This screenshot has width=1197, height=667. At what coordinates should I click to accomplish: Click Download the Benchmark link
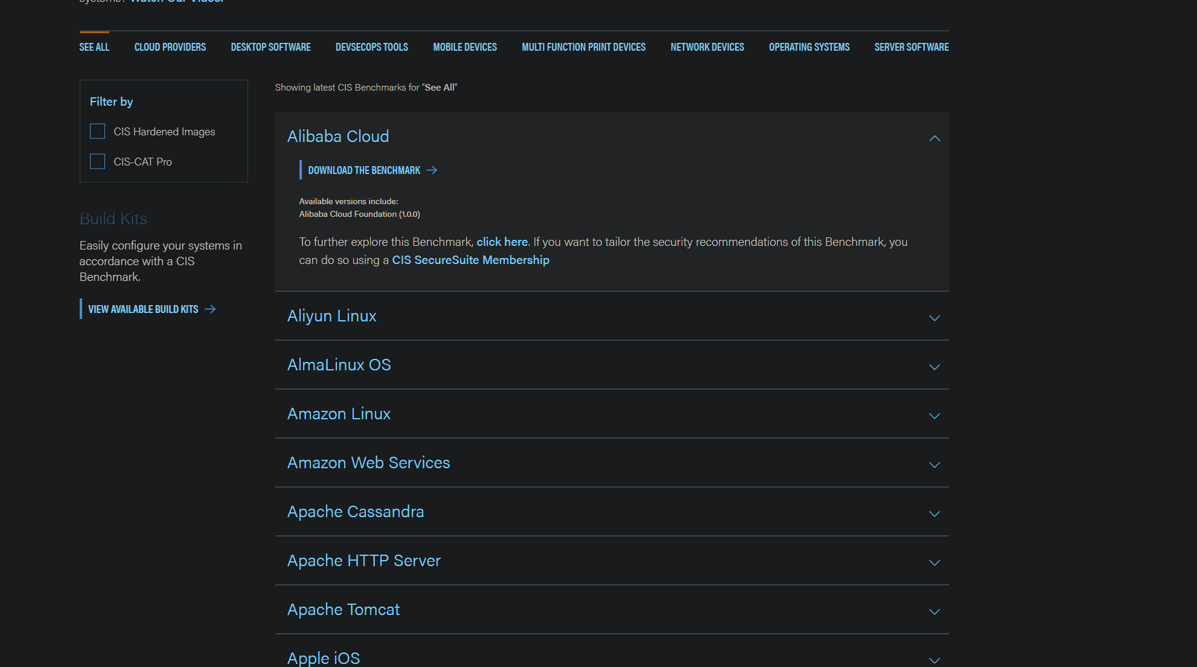tap(364, 170)
